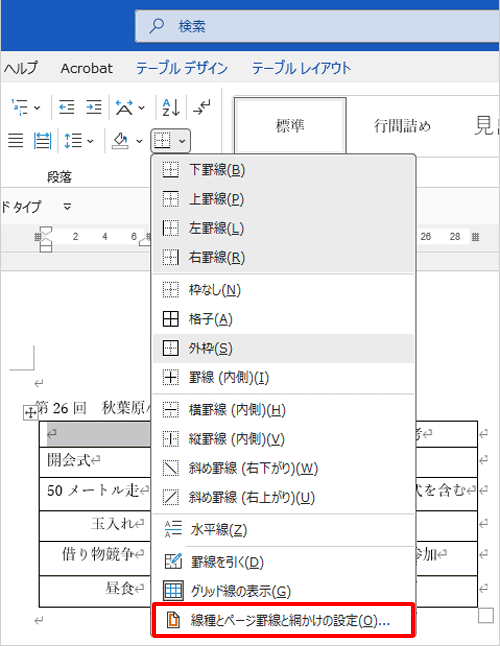Click the table move handle icon
Image resolution: width=500 pixels, height=646 pixels.
tap(30, 412)
